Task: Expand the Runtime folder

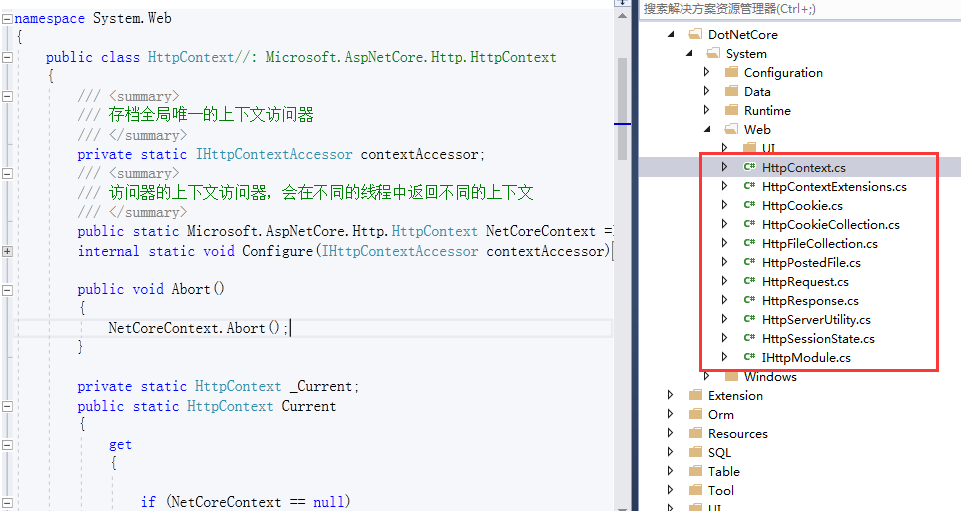Action: (707, 110)
